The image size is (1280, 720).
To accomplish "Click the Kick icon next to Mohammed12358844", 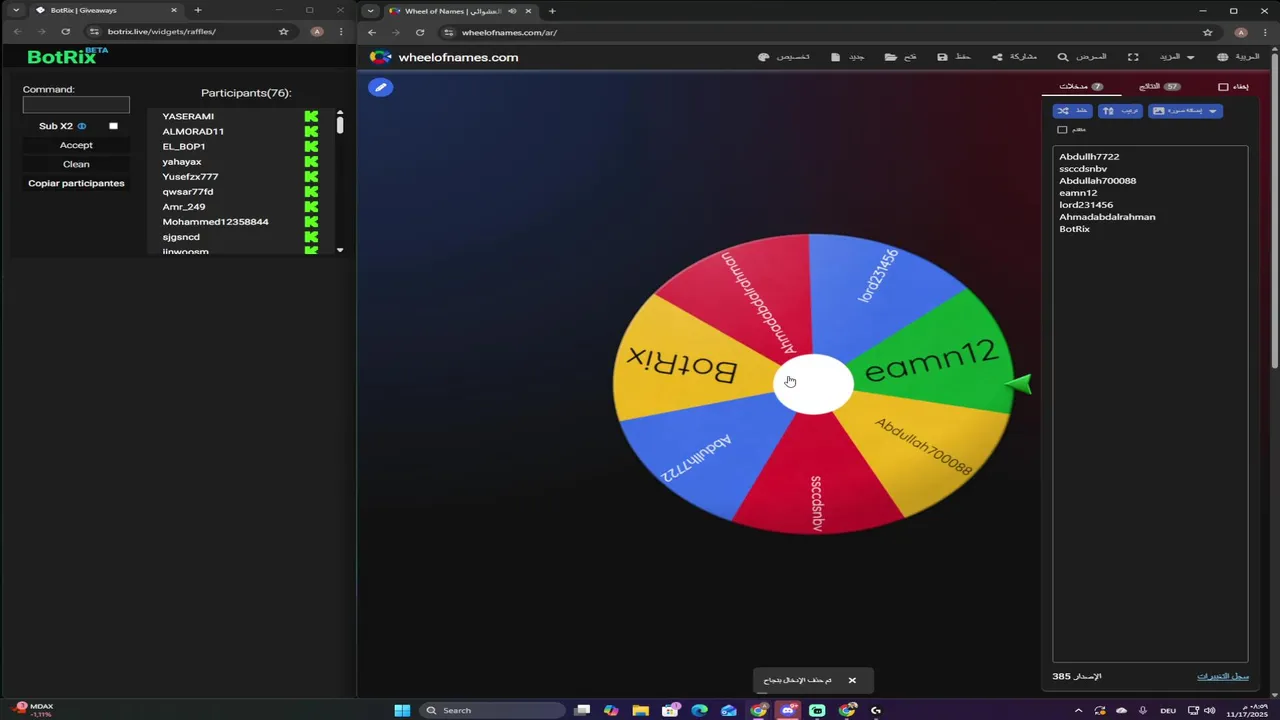I will click(x=311, y=222).
